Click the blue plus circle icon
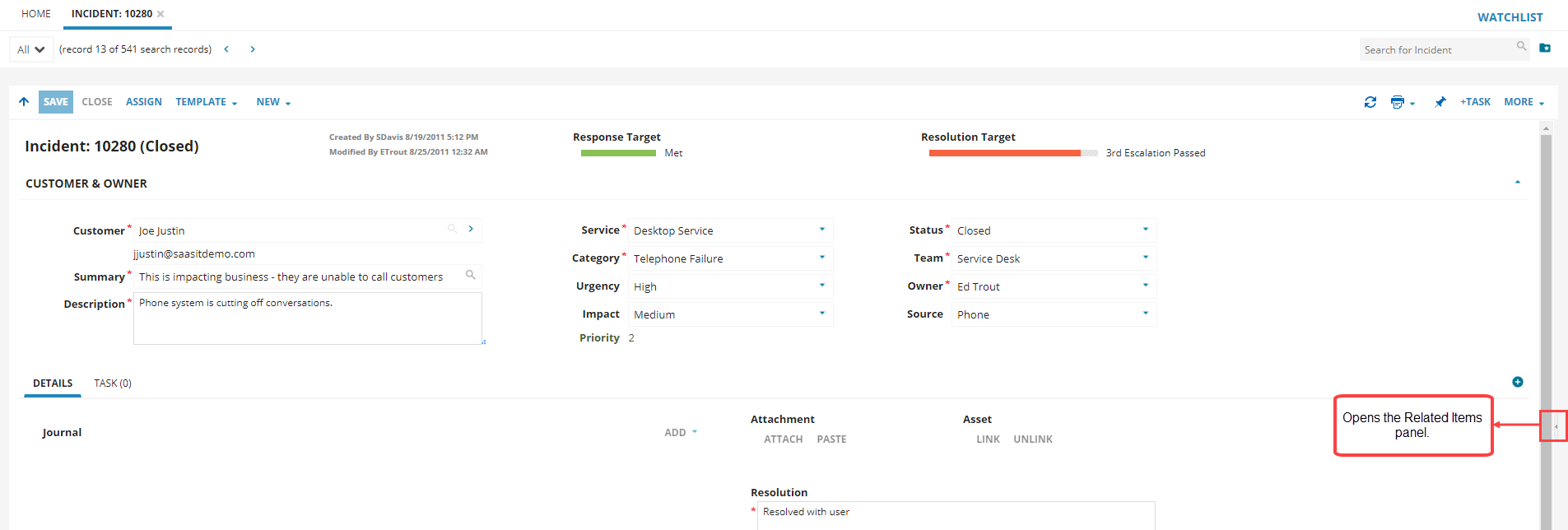1568x530 pixels. [x=1517, y=382]
